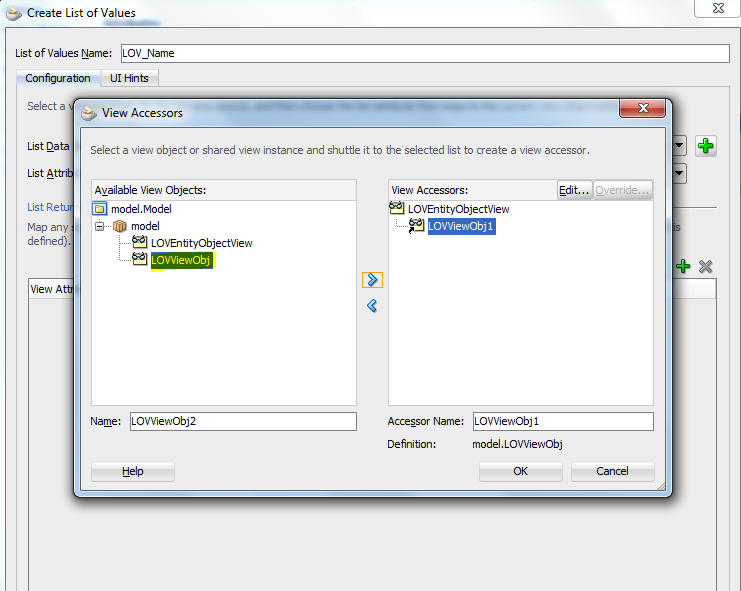Click the model.LOVViewObj definition text

point(517,444)
